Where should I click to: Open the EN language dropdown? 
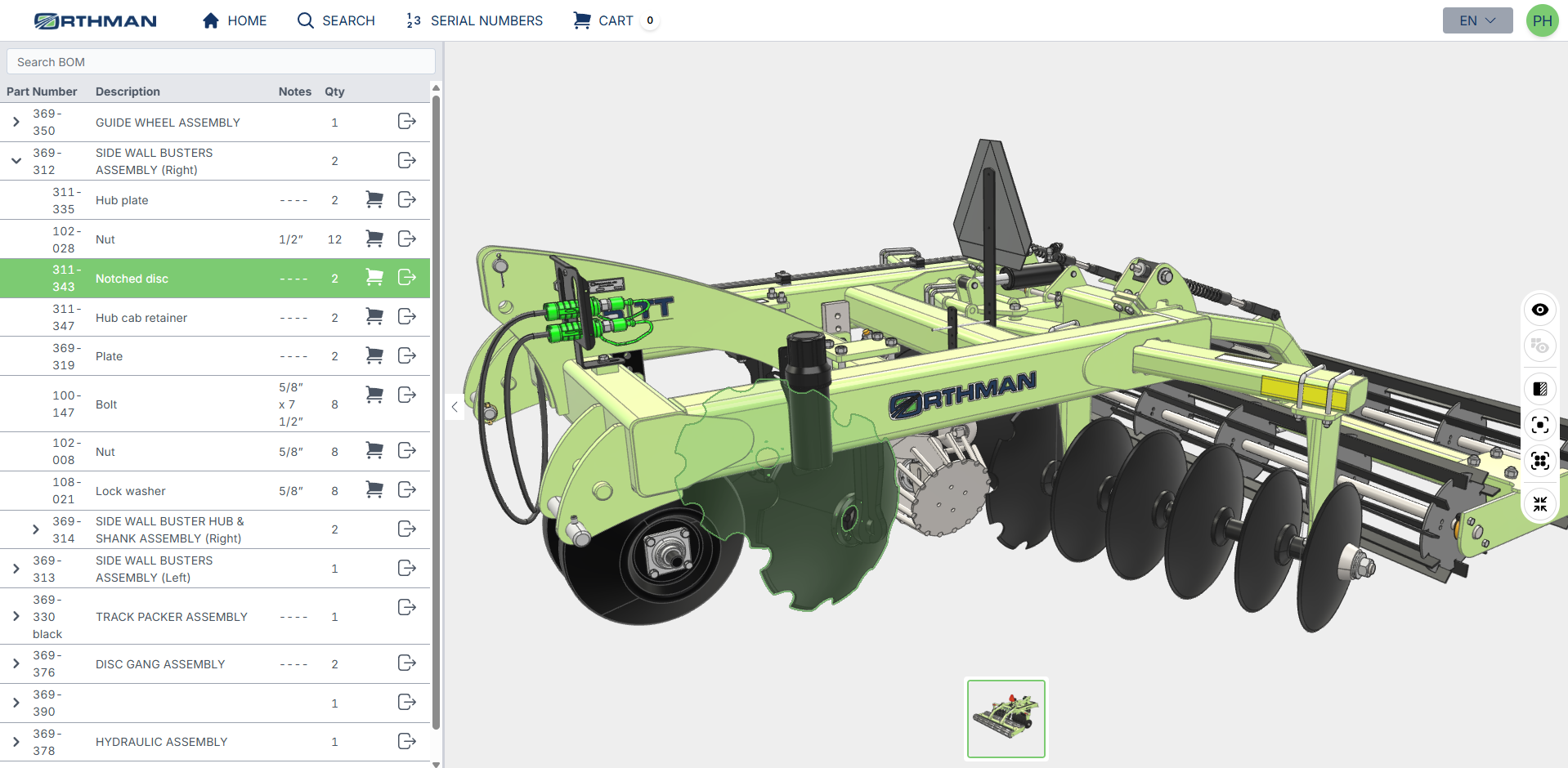click(1476, 20)
